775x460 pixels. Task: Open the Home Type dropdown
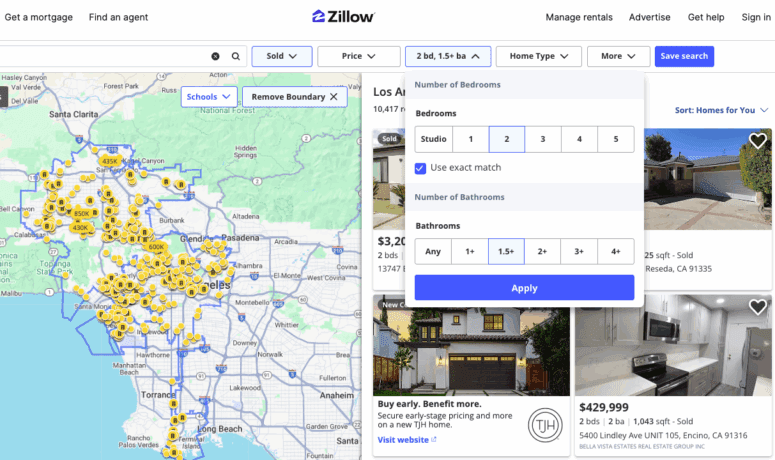point(538,57)
